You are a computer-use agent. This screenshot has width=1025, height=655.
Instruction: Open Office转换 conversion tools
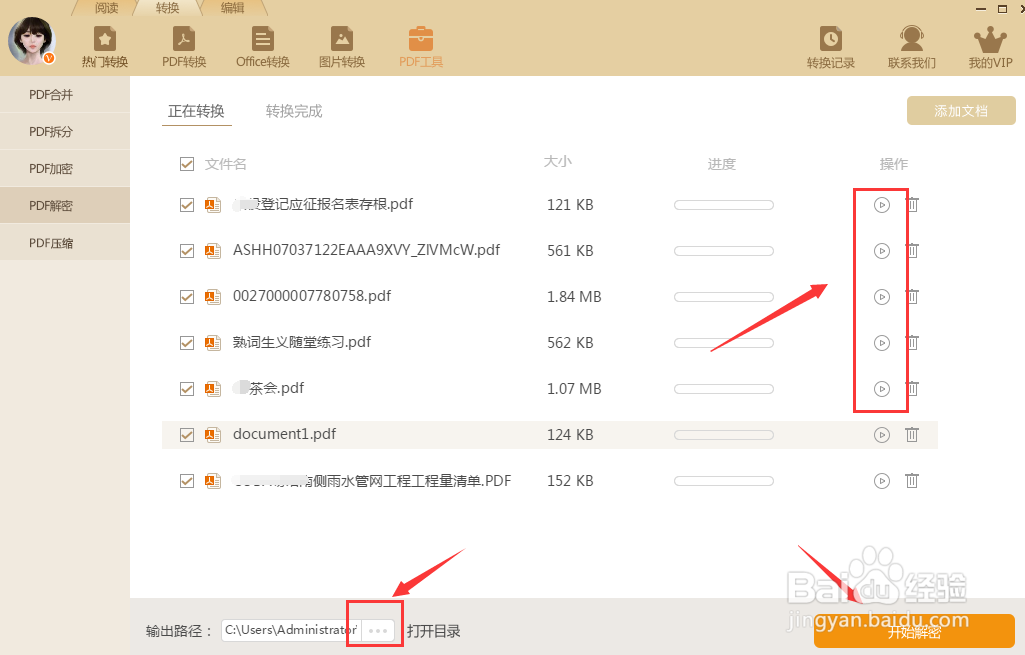[x=262, y=45]
